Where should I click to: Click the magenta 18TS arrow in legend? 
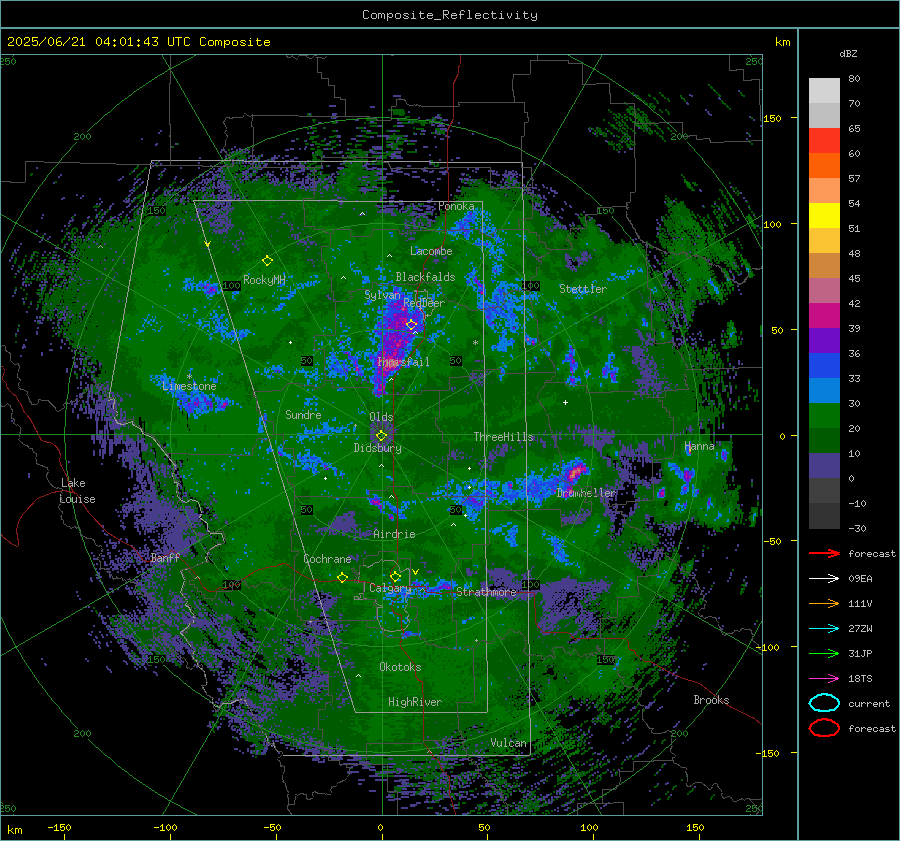point(824,679)
